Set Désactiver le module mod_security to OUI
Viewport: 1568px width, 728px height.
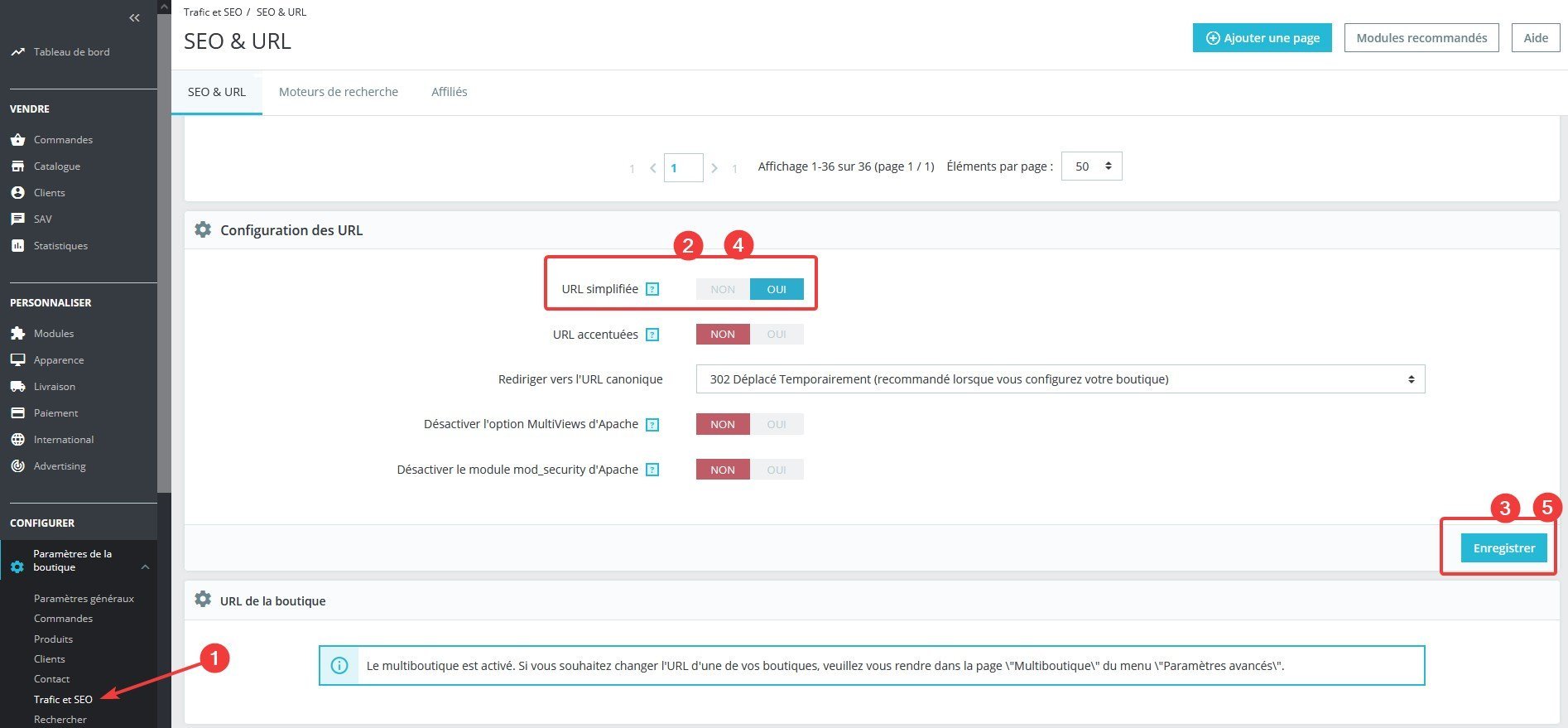click(x=777, y=470)
